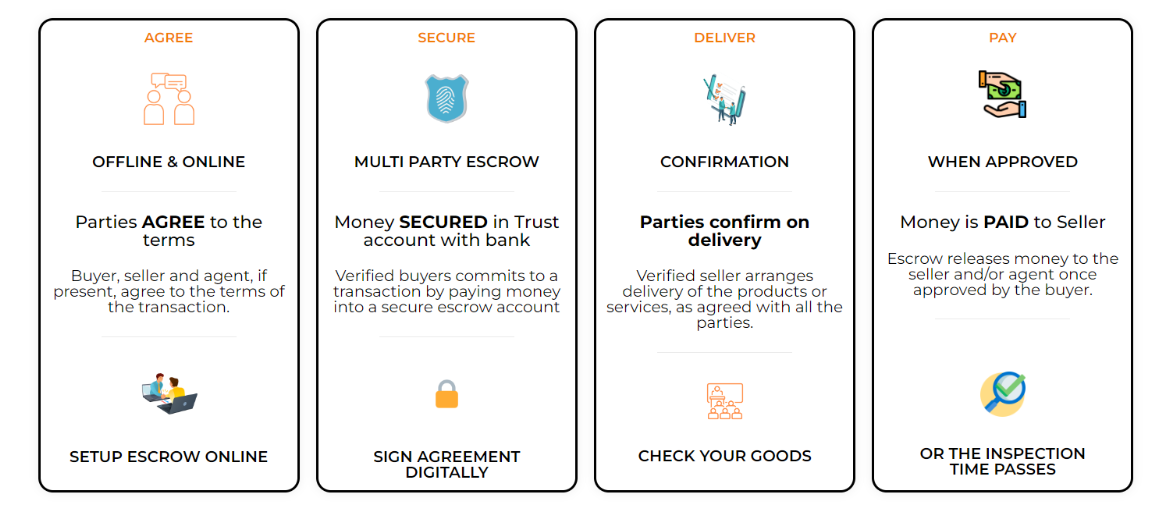The image size is (1175, 523).
Task: Click the hands exchanging money icon
Action: point(1003,95)
